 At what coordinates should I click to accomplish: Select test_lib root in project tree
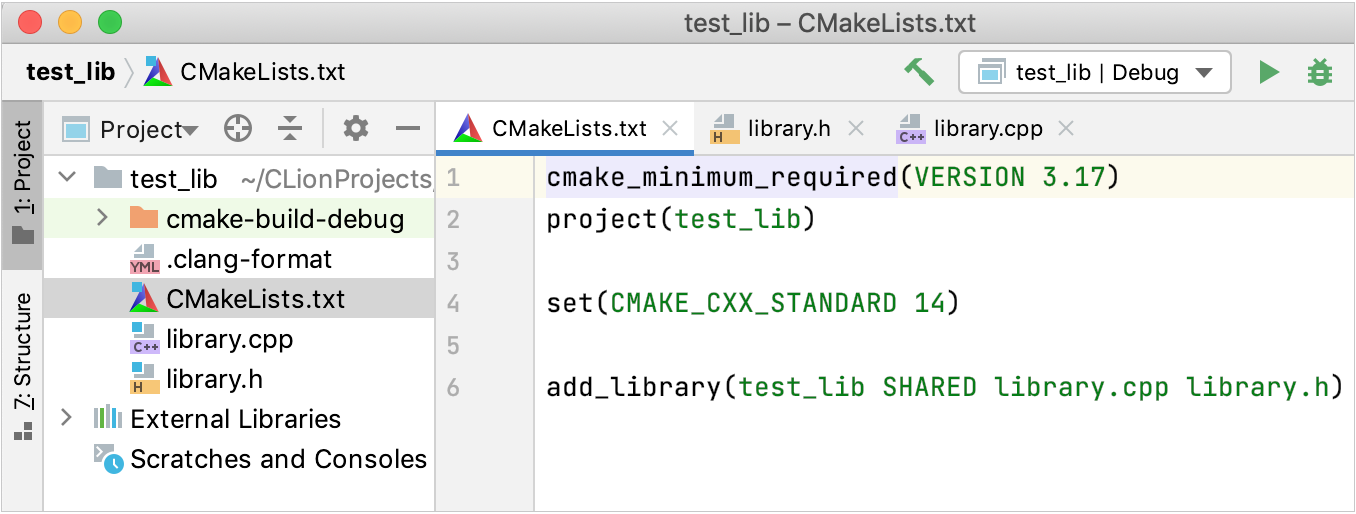pyautogui.click(x=174, y=179)
